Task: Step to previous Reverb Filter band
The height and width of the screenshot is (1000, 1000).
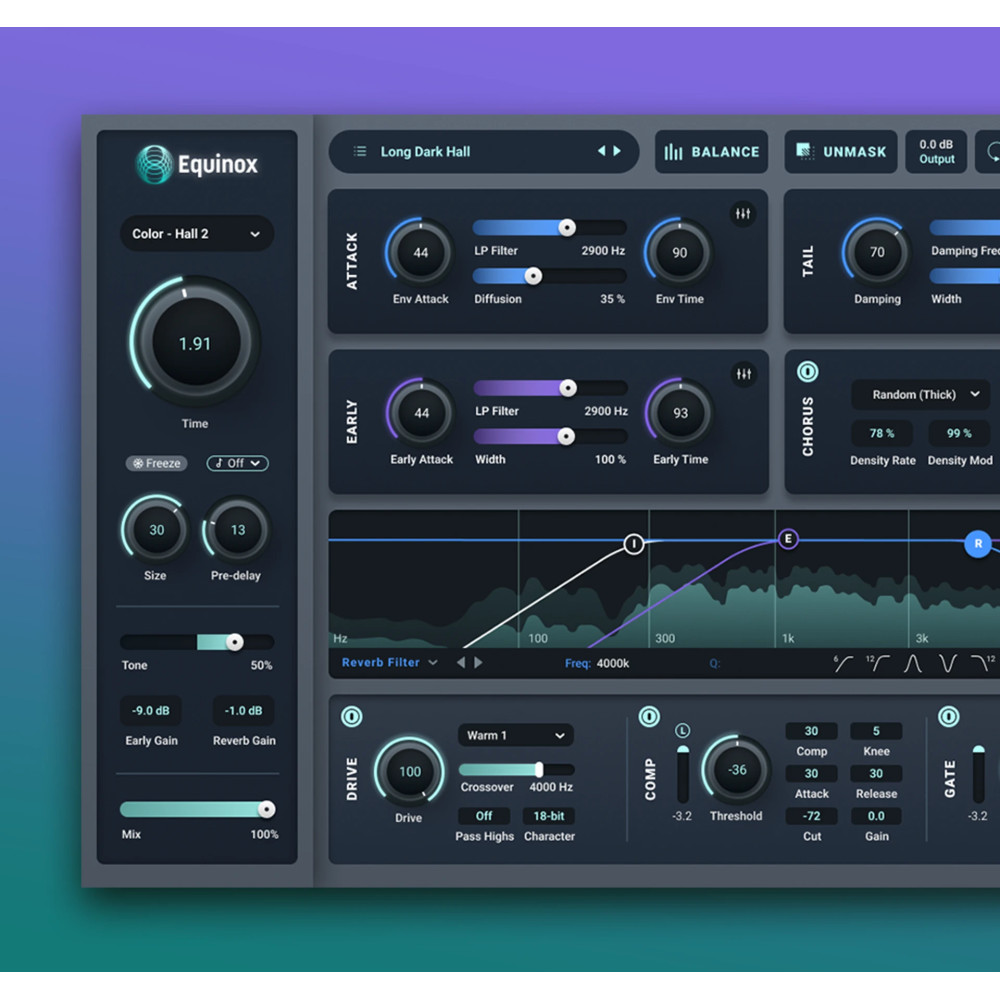Action: tap(461, 663)
